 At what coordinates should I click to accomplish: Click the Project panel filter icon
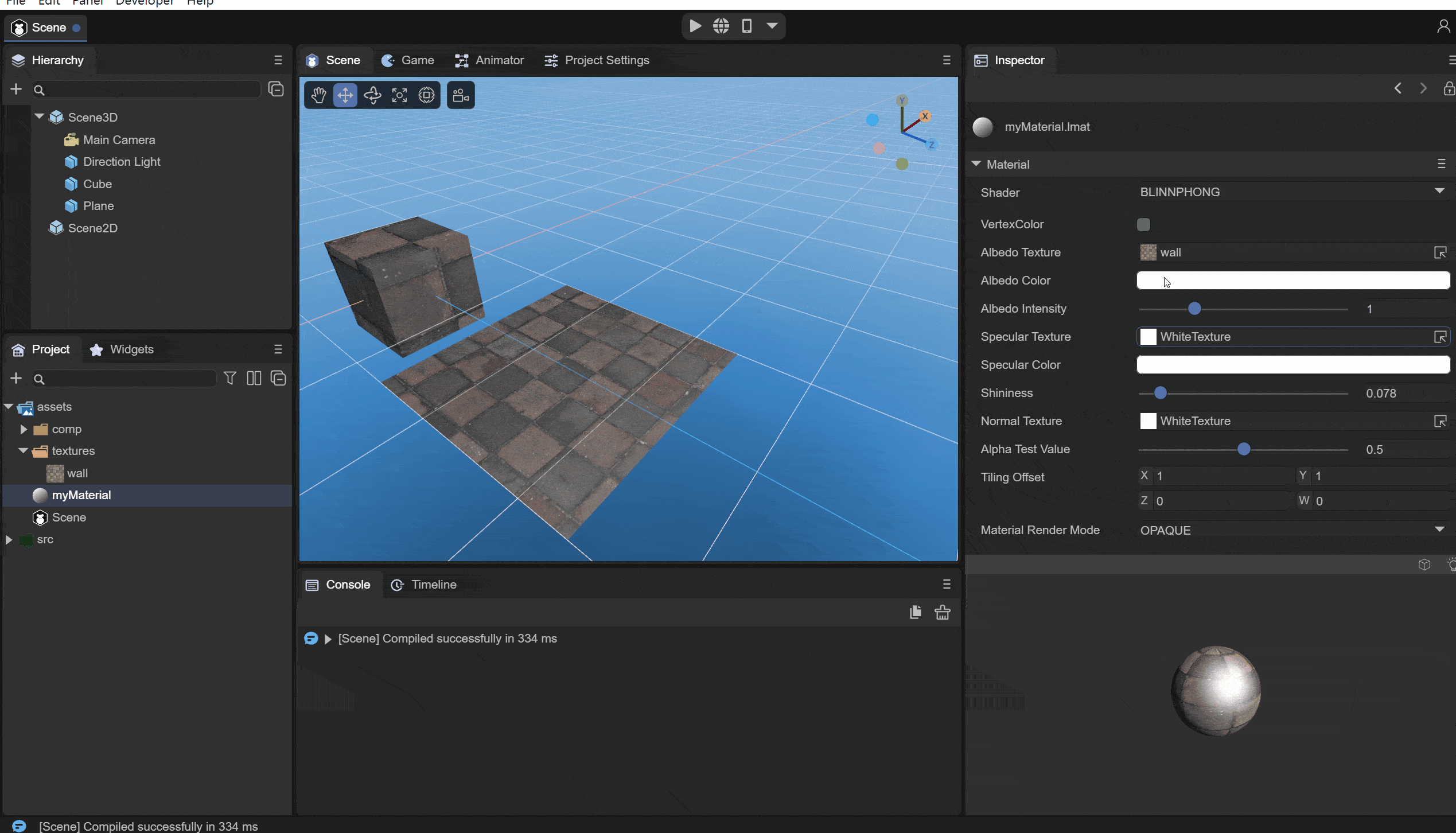pyautogui.click(x=229, y=378)
